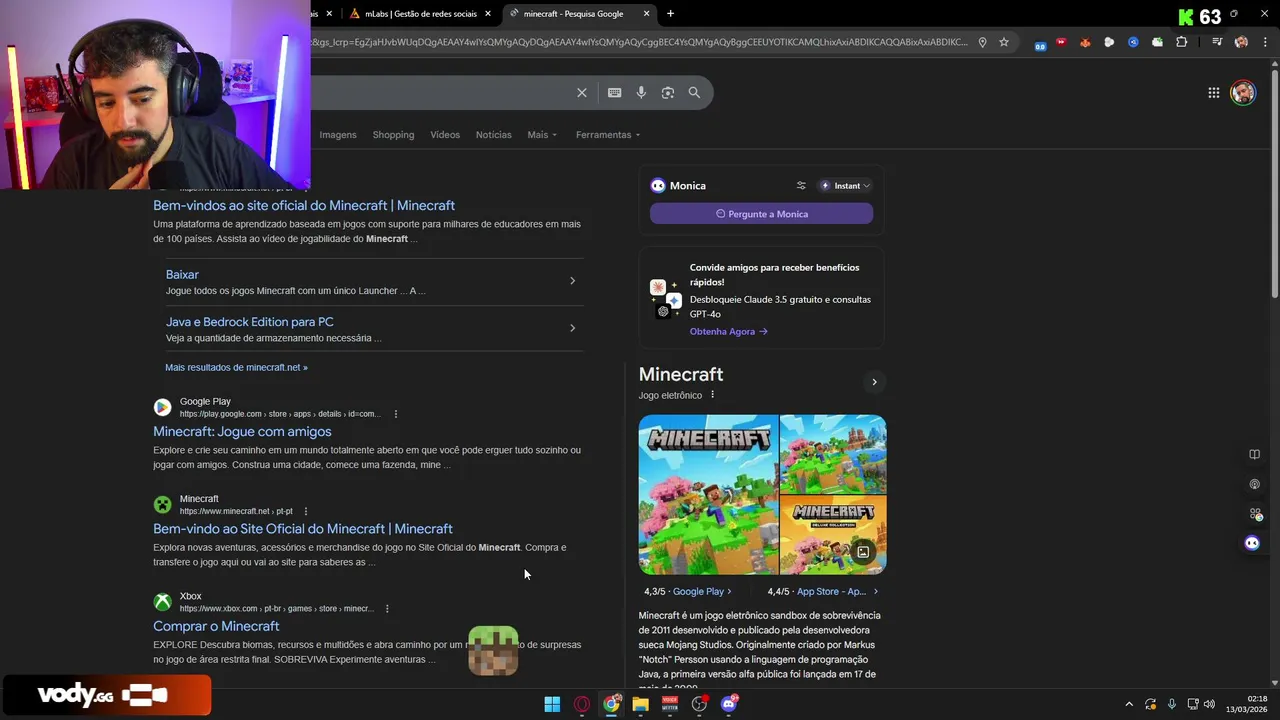The height and width of the screenshot is (720, 1280).
Task: Click the red fast-forward extension icon
Action: click(x=1061, y=42)
